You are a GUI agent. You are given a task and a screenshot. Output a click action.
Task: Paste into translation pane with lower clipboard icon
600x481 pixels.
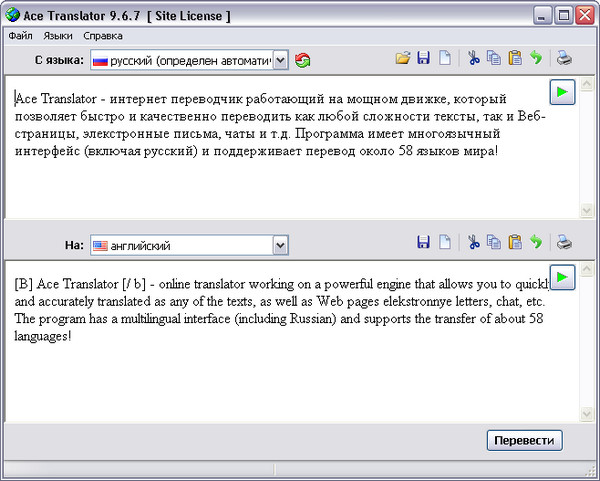[515, 242]
